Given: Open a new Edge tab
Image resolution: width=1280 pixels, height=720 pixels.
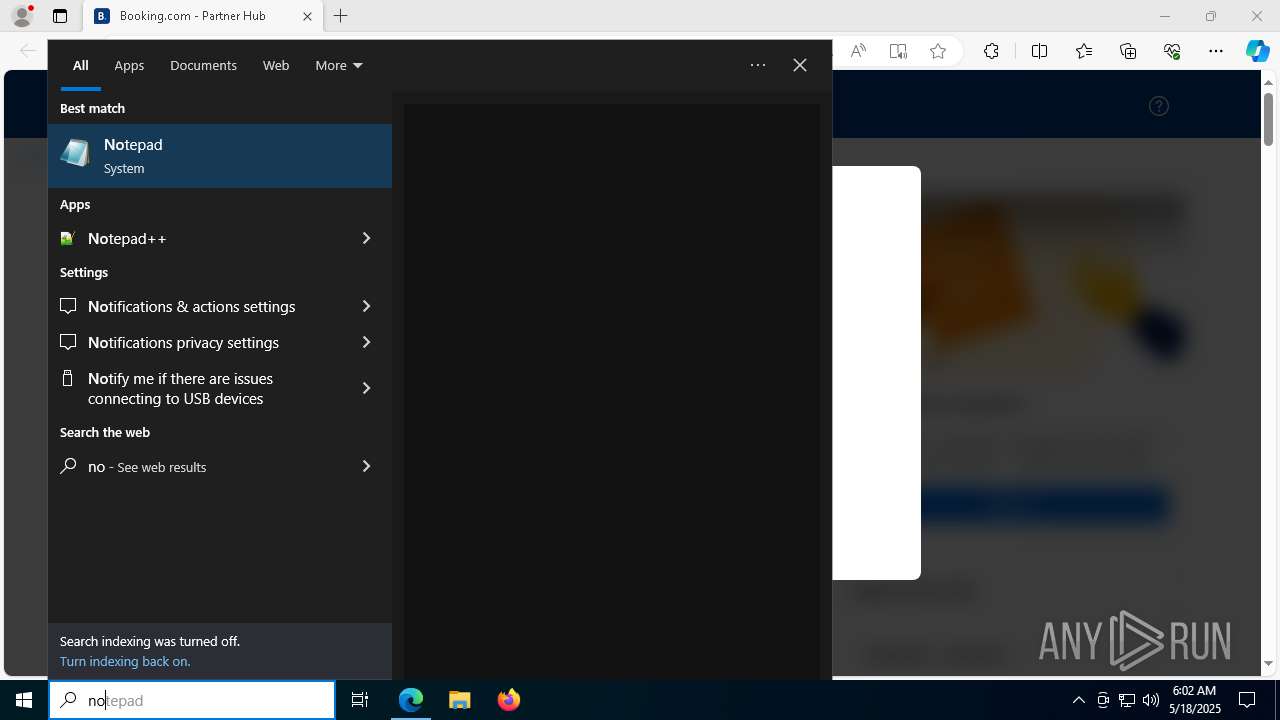Looking at the screenshot, I should (341, 16).
